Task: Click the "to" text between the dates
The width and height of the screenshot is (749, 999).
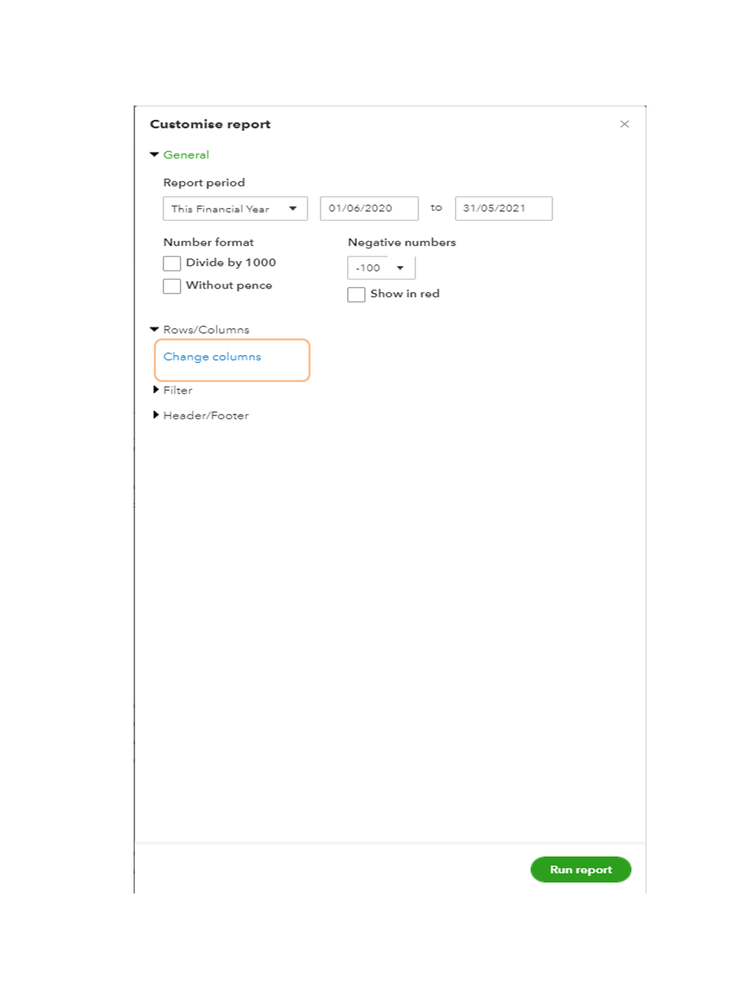Action: 436,208
